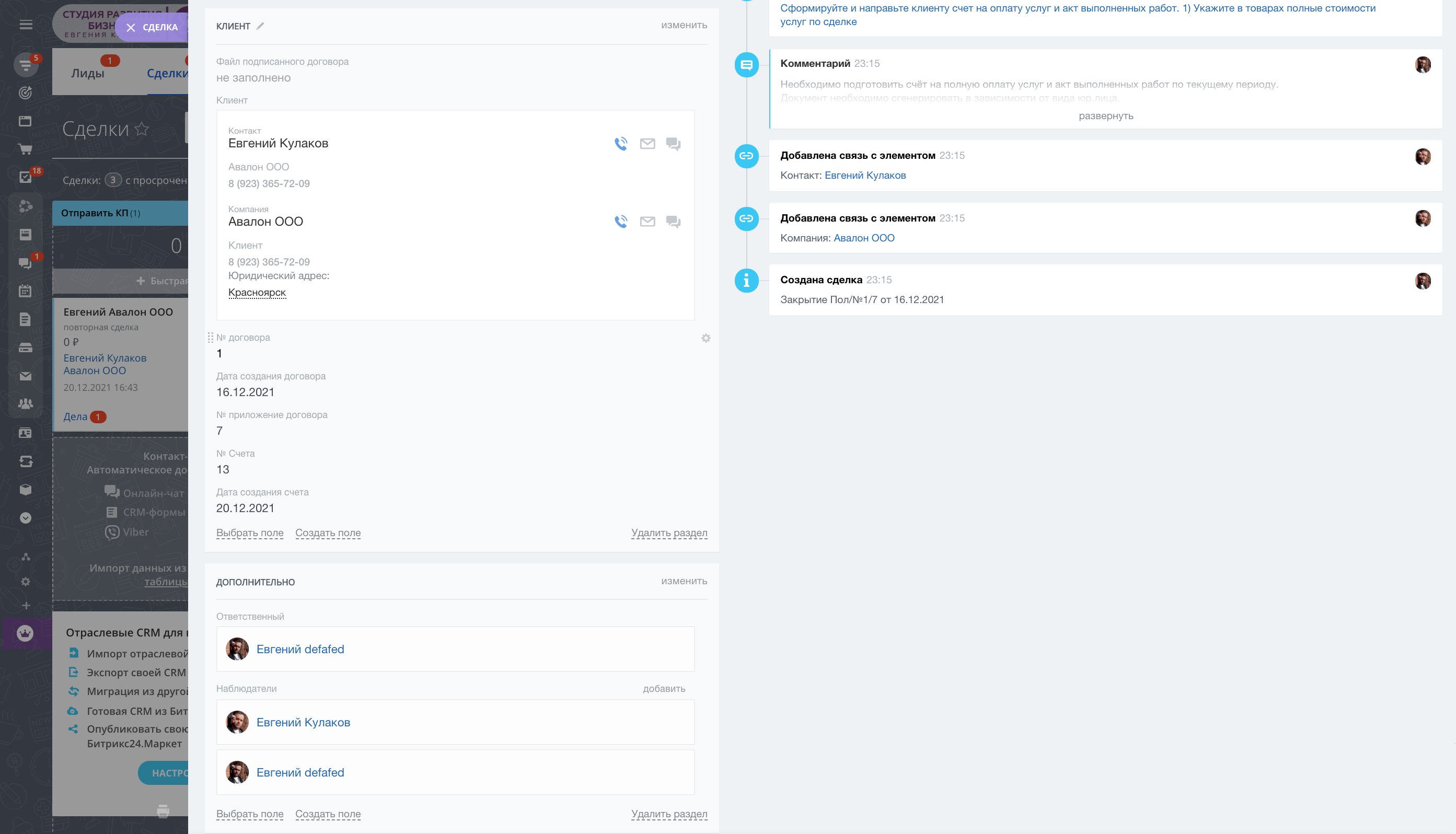The image size is (1456, 834).
Task: Toggle Сделки favorite star
Action: pos(142,130)
